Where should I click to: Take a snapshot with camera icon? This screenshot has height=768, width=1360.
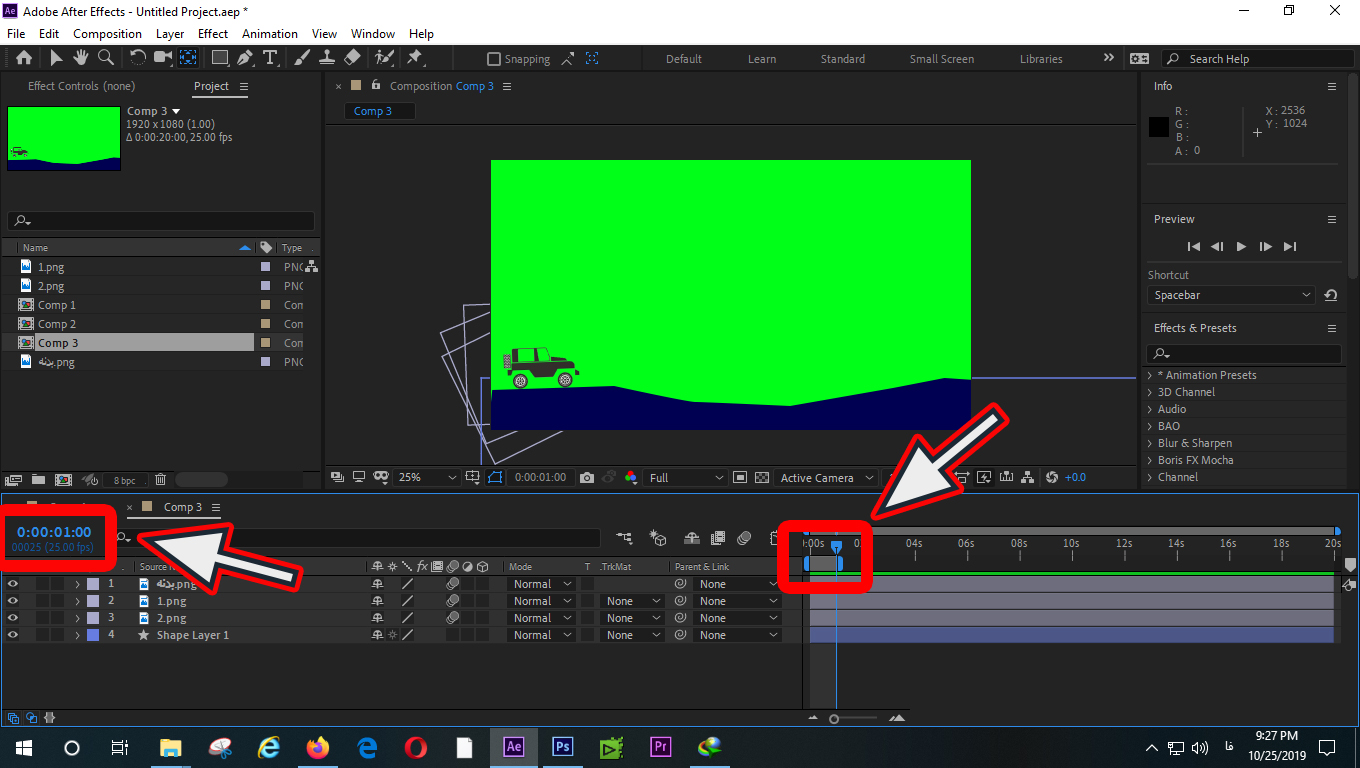[587, 478]
